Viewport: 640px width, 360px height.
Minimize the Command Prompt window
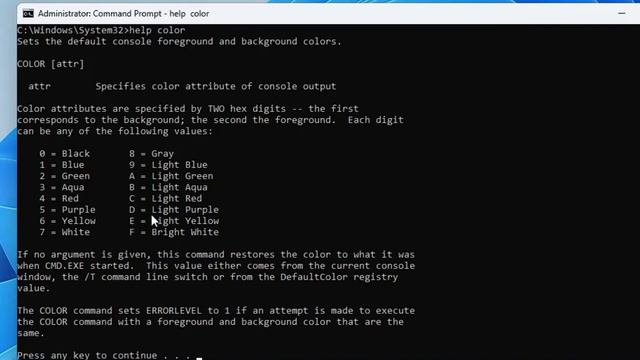621,13
